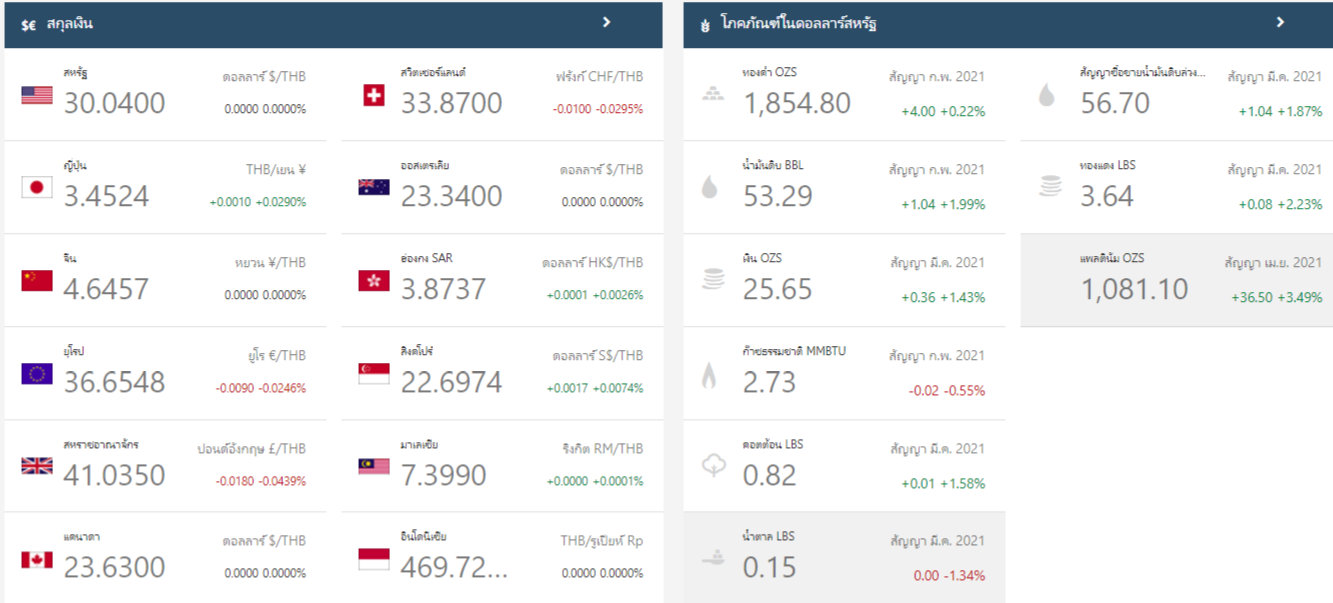Image resolution: width=1333 pixels, height=603 pixels.
Task: Open the British pound 41.0350 rate
Action: [114, 475]
